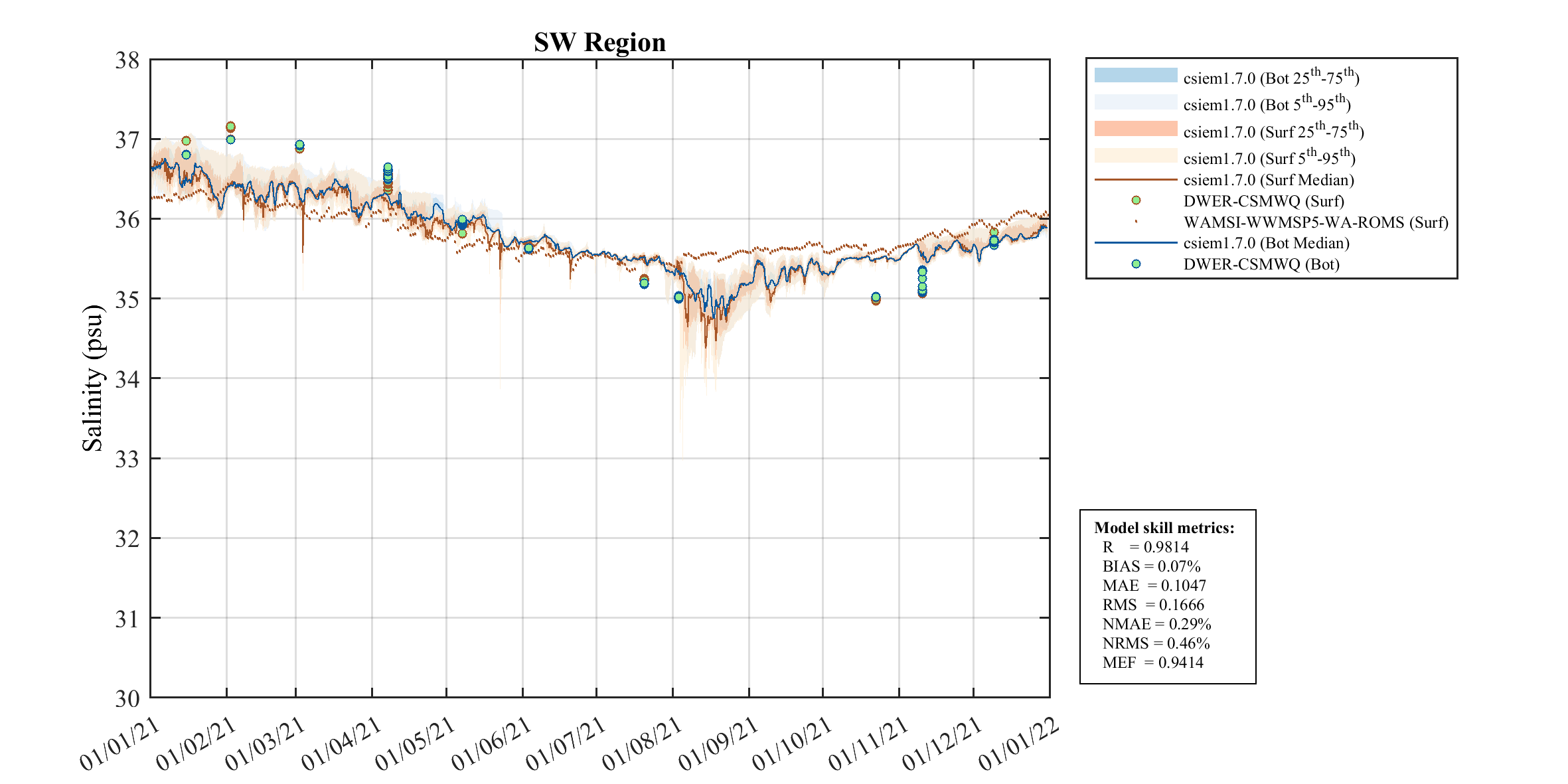Click the Bot Median blue legend line

[x=1135, y=243]
